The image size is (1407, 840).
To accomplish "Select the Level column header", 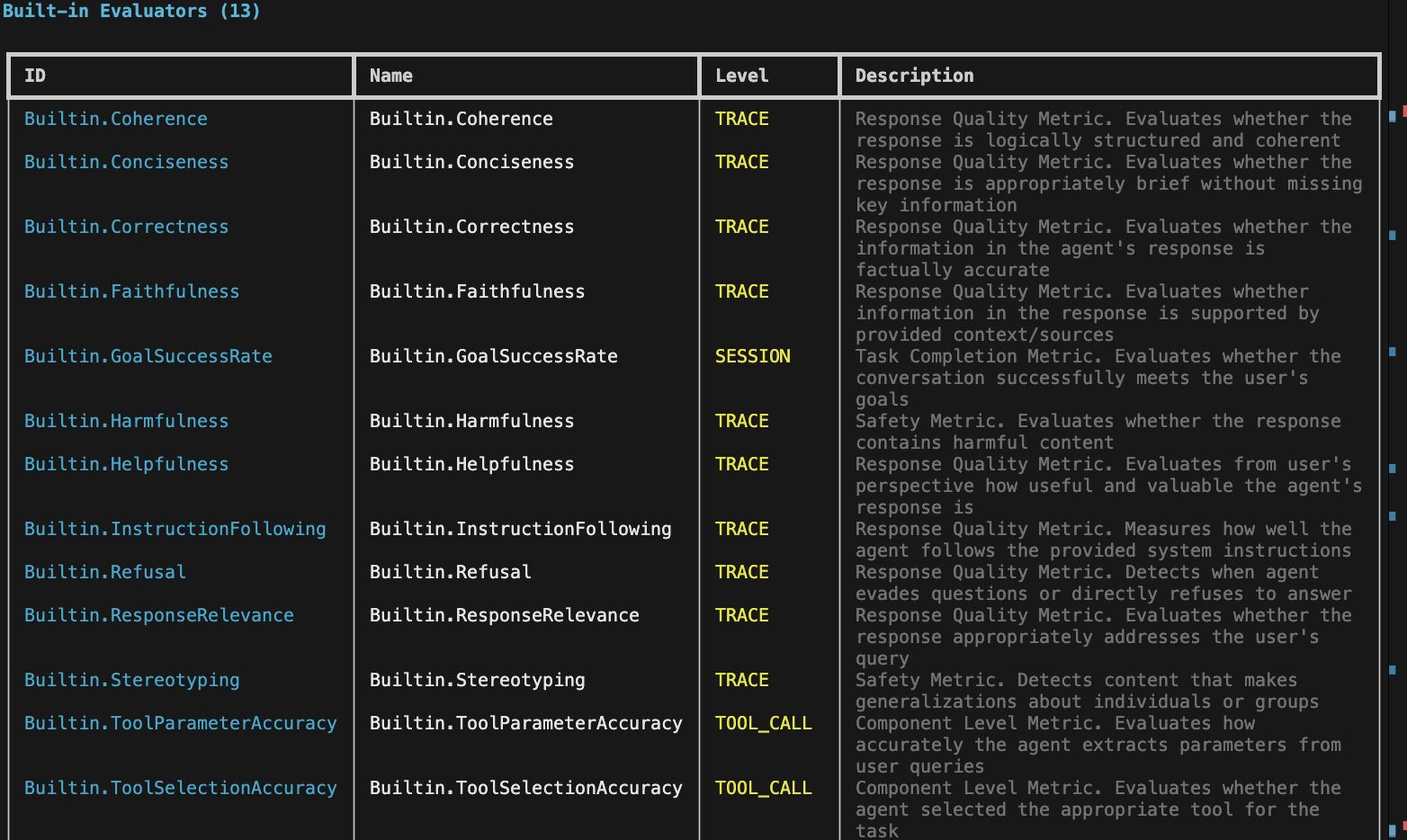I will coord(741,76).
